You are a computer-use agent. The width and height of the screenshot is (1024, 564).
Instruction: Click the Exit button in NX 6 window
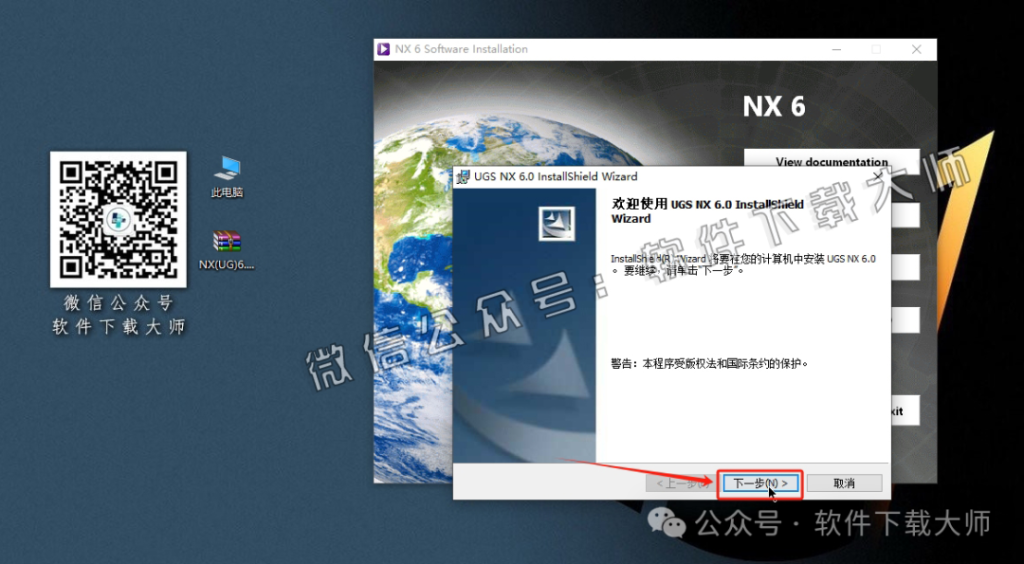(x=904, y=411)
